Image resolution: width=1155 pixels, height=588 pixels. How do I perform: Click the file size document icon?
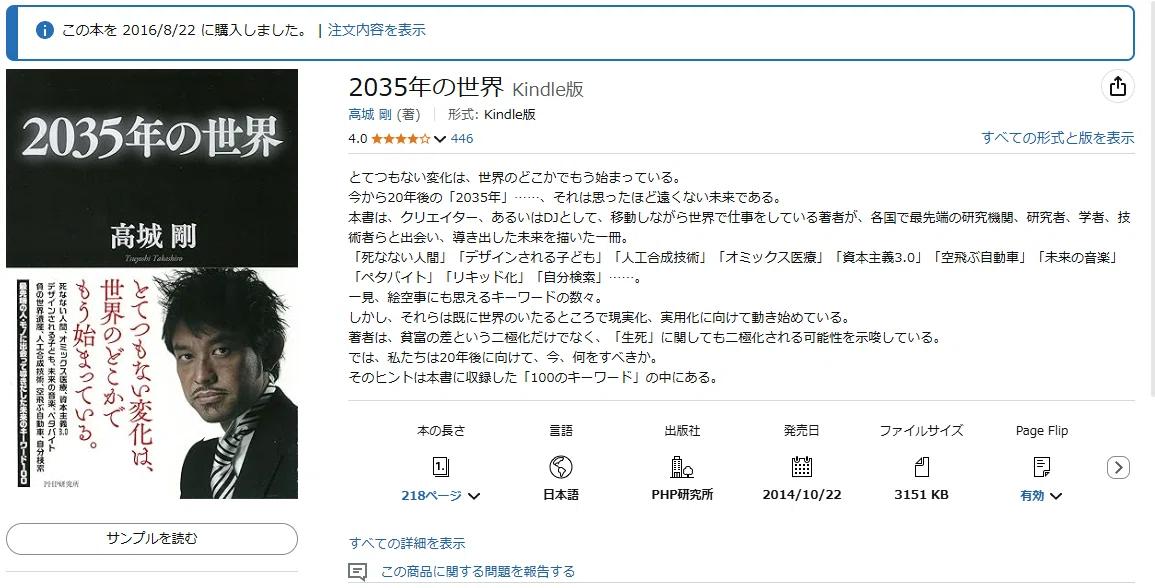click(x=921, y=466)
